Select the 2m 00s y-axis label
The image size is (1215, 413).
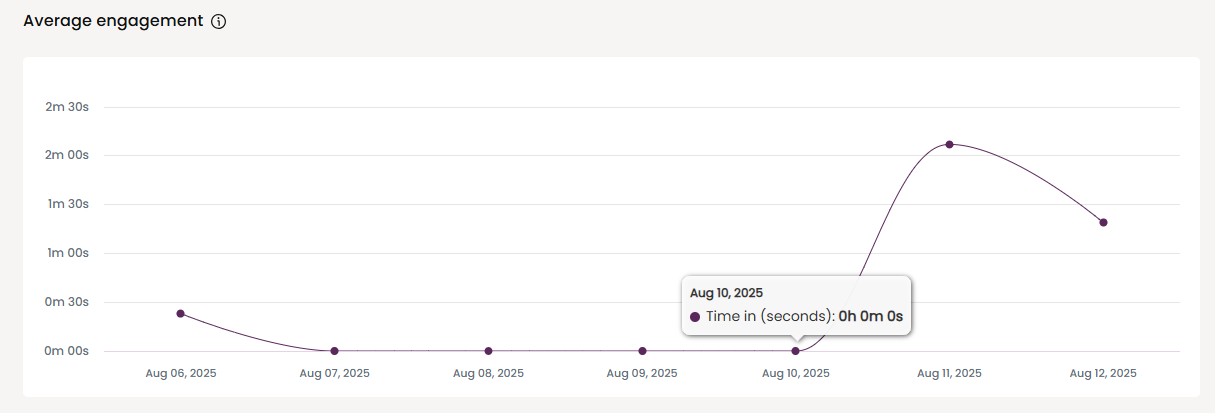[67, 156]
